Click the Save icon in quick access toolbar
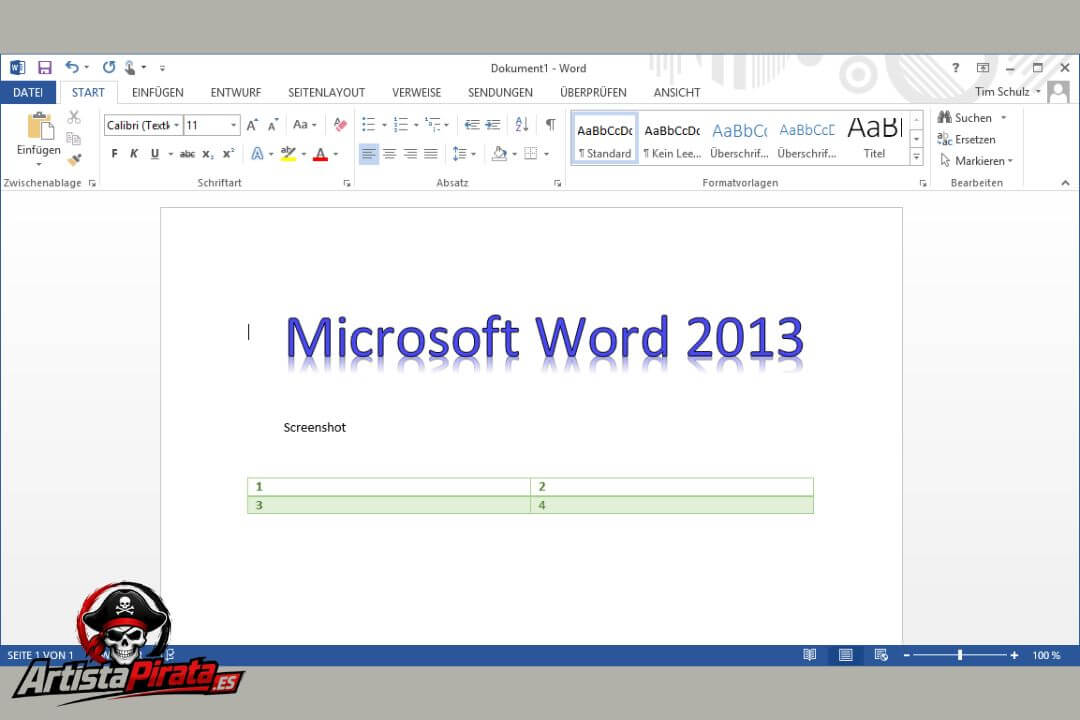Screen dimensions: 1080x720 [x=45, y=68]
